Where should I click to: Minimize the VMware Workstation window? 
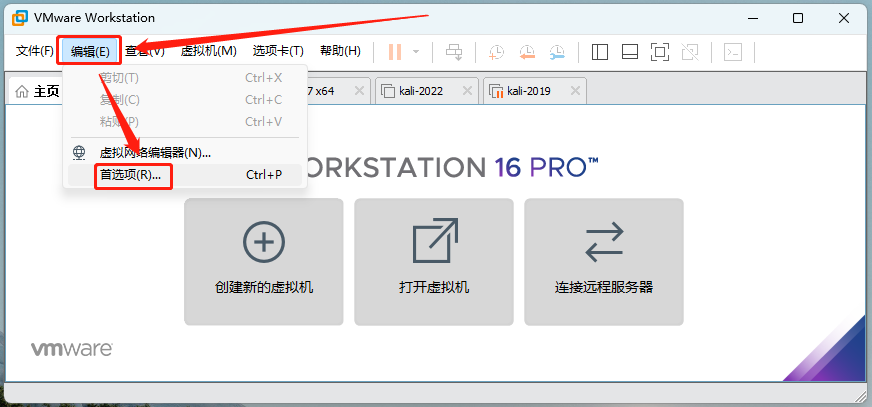[x=752, y=18]
